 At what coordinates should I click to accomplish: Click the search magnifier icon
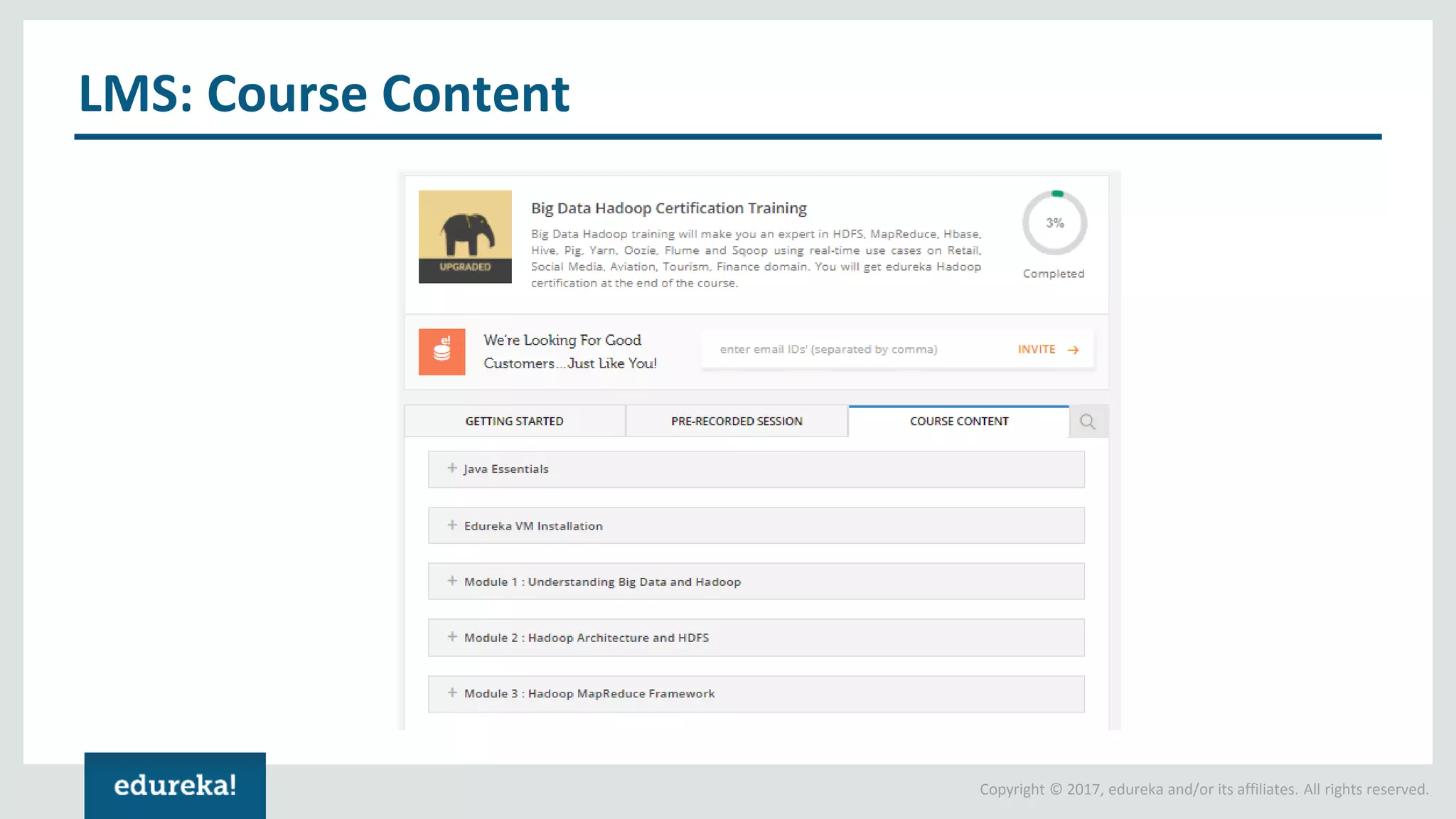coord(1087,422)
